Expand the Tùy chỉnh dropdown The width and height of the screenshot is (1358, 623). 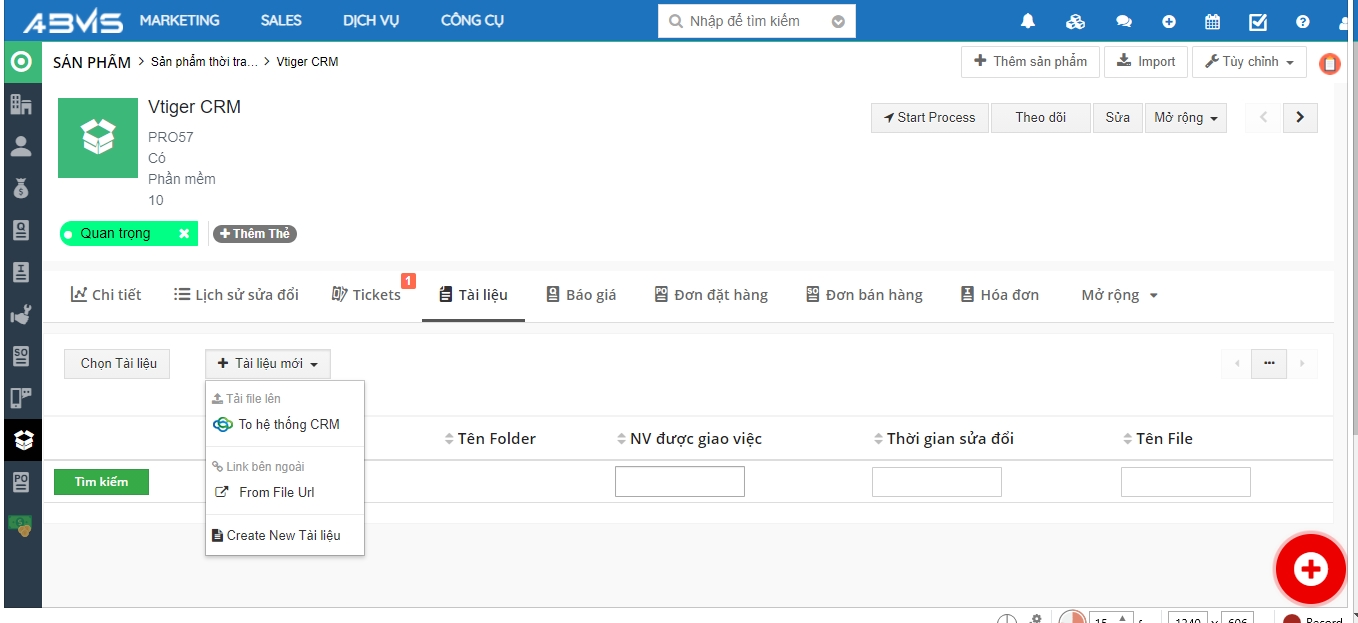click(1249, 62)
